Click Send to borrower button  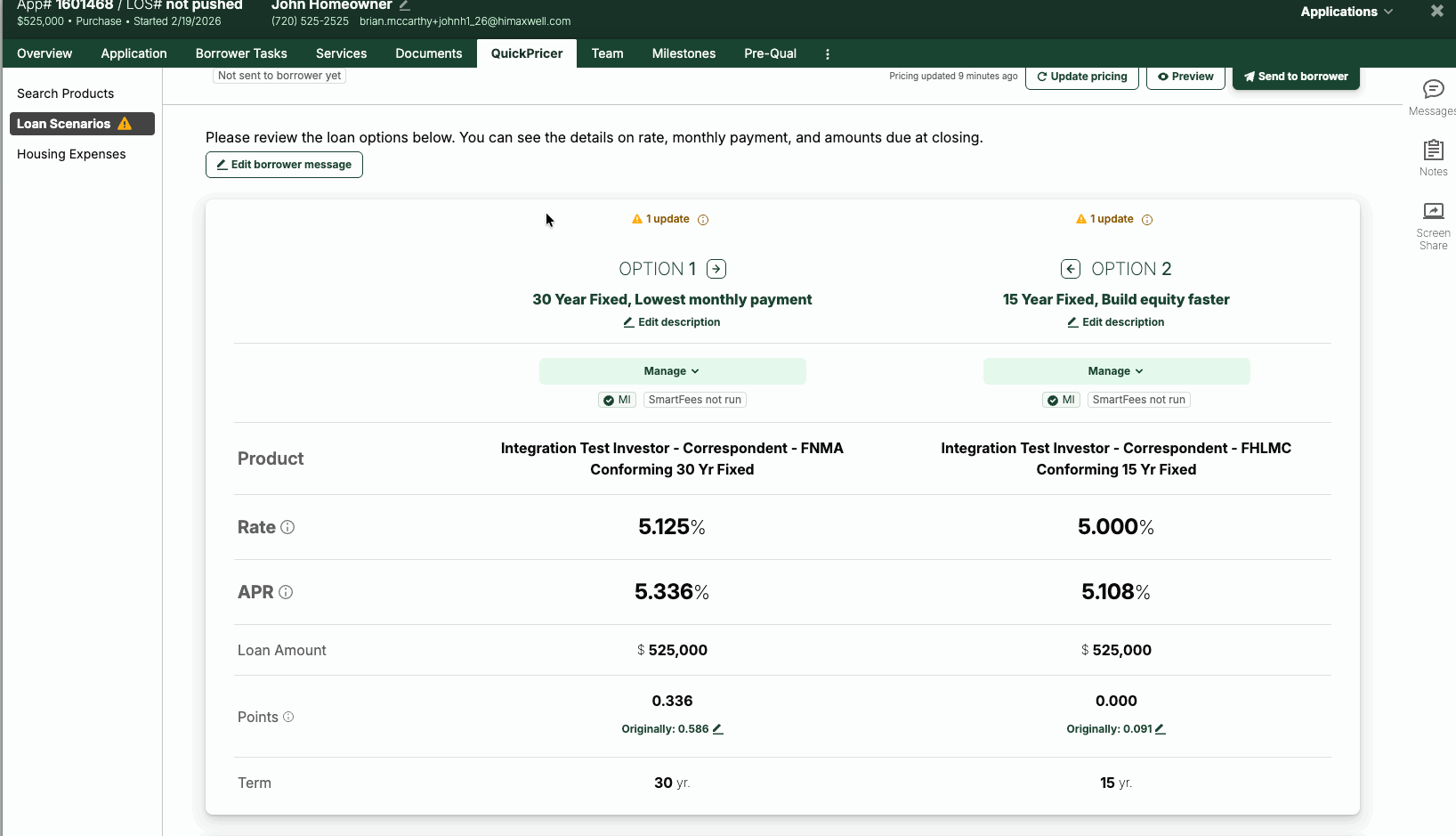(x=1296, y=77)
